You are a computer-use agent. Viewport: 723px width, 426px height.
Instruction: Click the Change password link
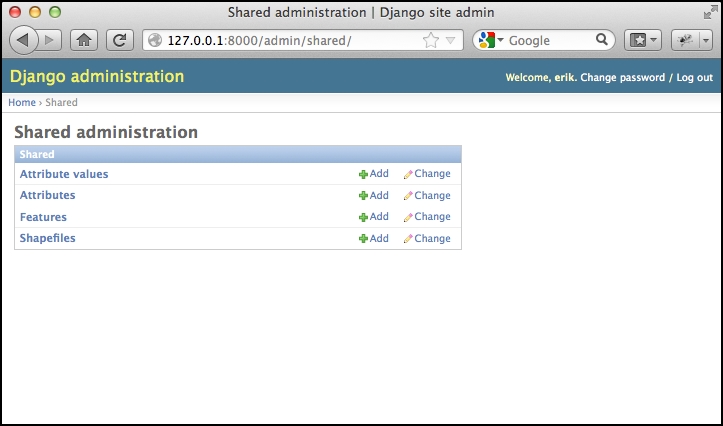(x=622, y=77)
